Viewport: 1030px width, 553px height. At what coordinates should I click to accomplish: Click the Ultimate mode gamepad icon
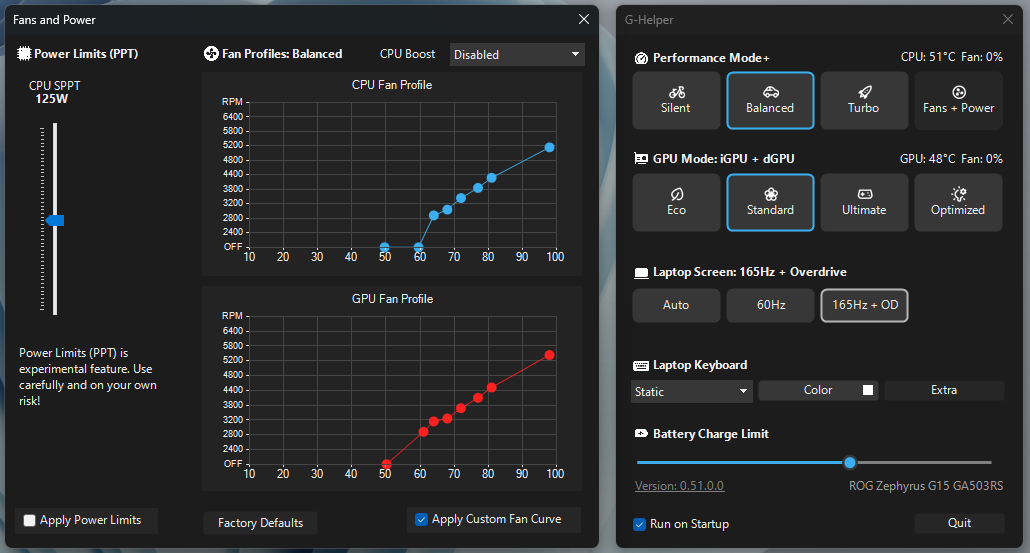point(865,194)
